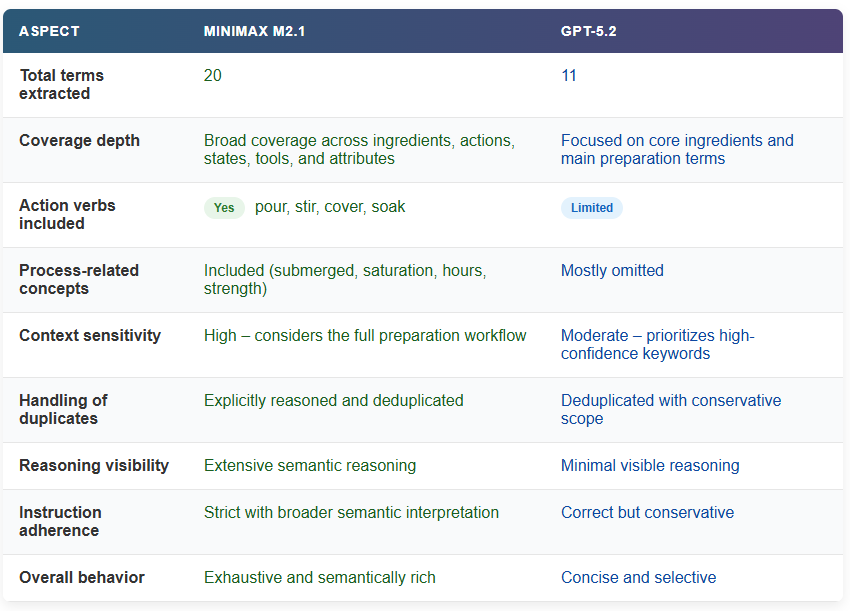Select the 'Total terms extracted' row label
This screenshot has height=611, width=850.
[x=61, y=84]
